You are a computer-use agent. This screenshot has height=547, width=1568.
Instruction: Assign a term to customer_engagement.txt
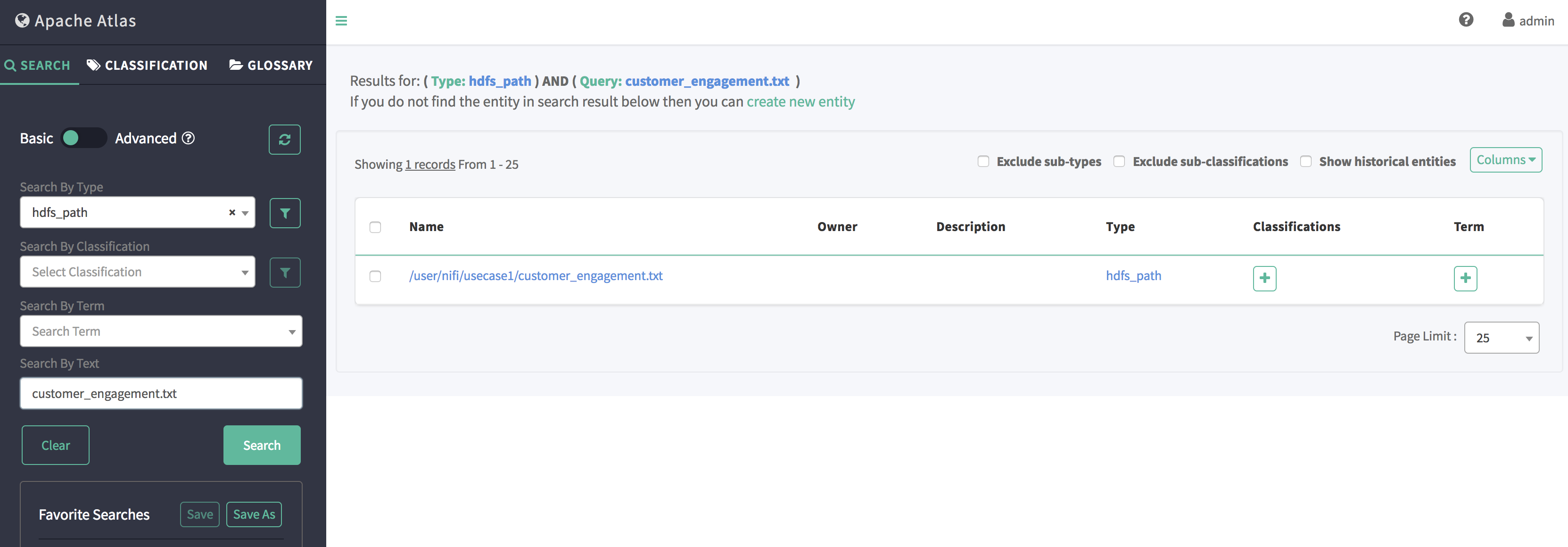[1465, 278]
